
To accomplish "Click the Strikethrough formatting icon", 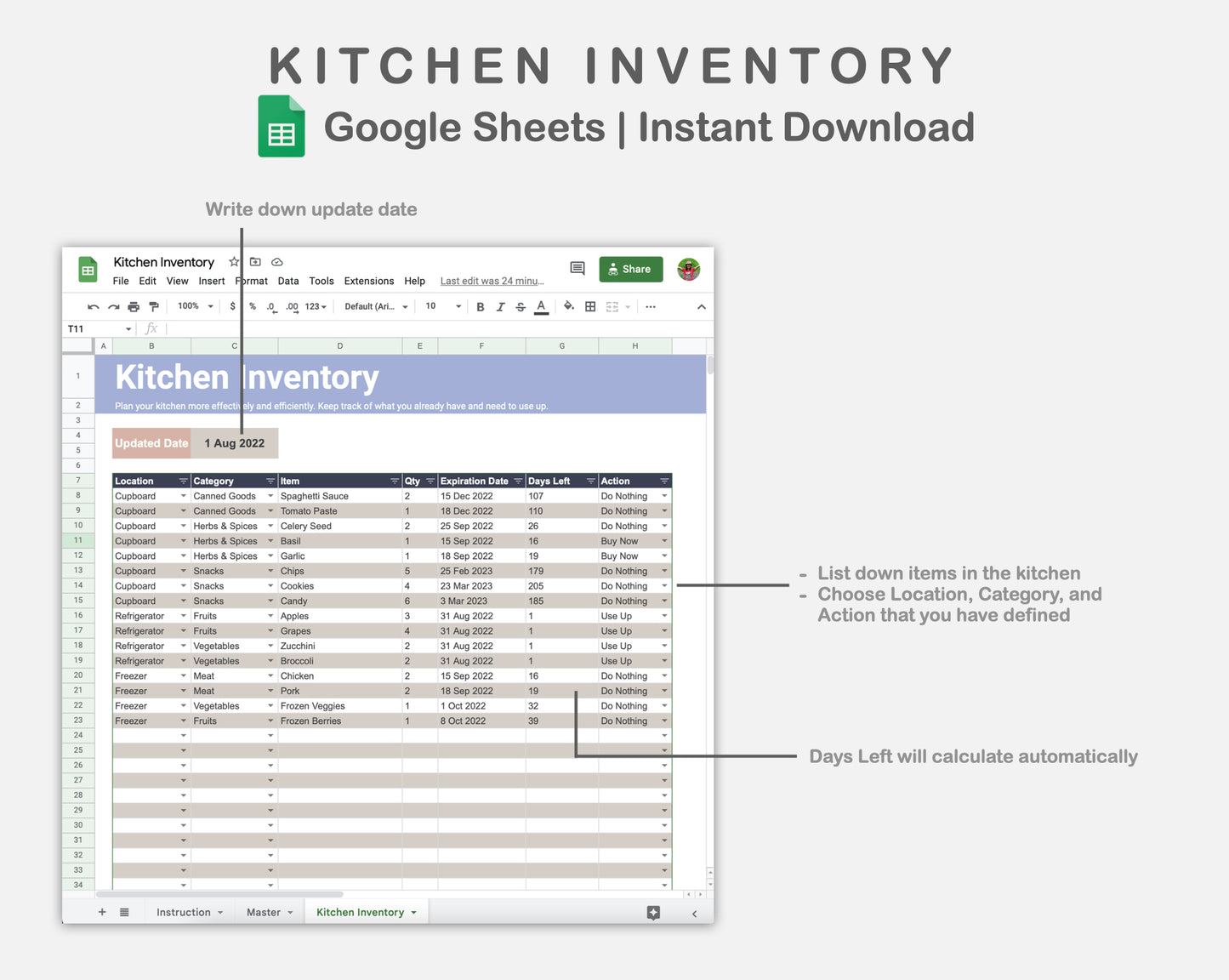I will pos(521,306).
